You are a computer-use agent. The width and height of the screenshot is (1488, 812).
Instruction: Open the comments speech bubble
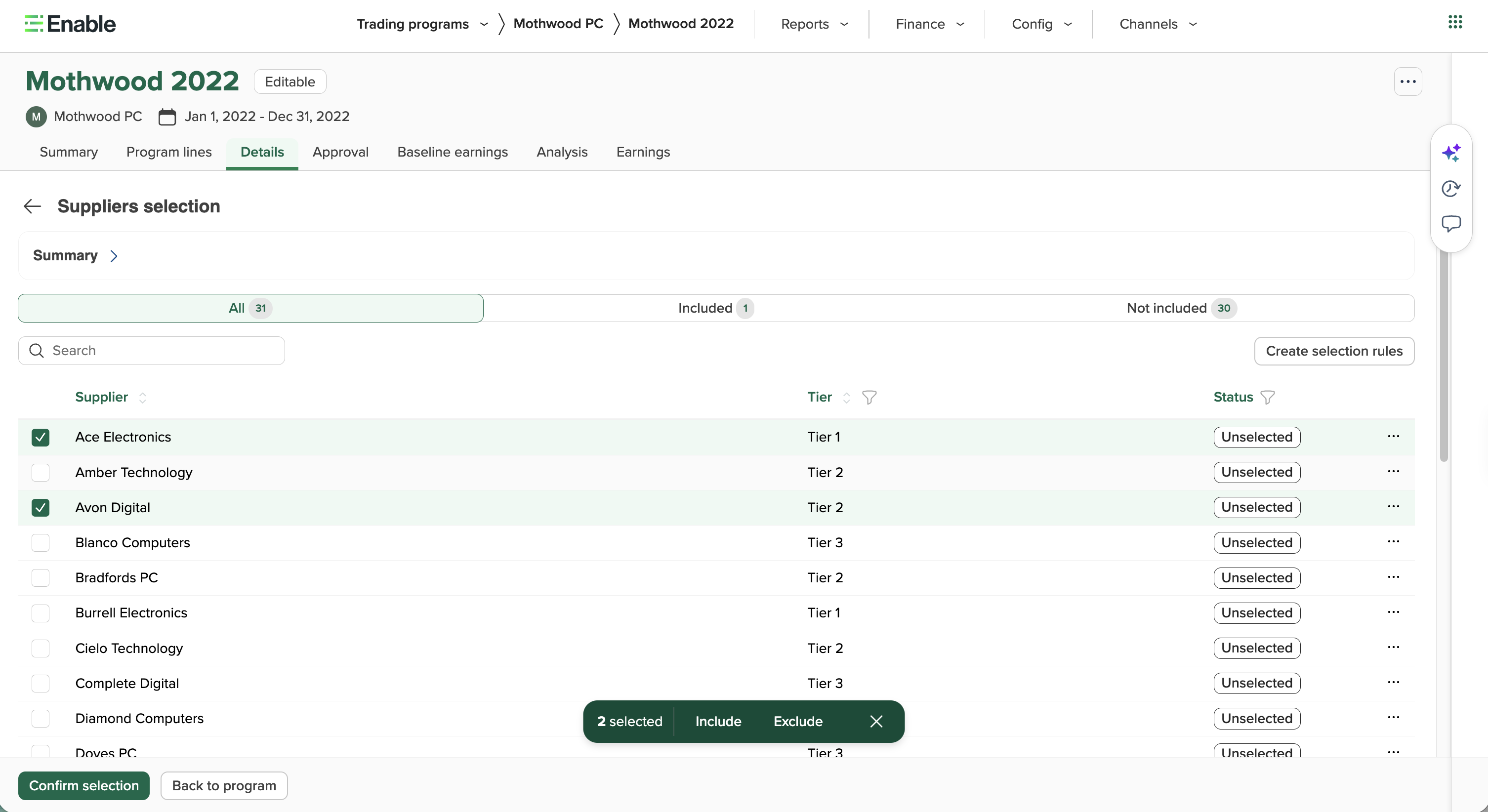pyautogui.click(x=1451, y=224)
